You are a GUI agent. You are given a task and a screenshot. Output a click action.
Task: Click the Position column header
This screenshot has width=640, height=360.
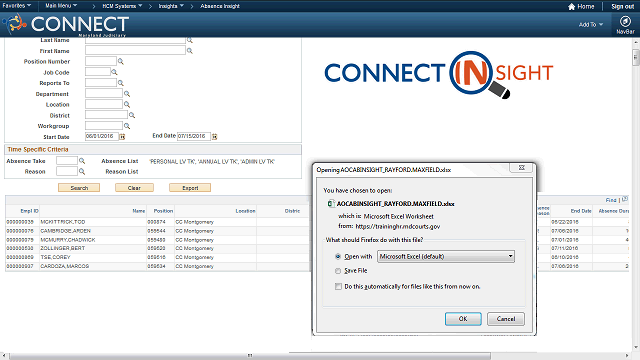point(163,211)
